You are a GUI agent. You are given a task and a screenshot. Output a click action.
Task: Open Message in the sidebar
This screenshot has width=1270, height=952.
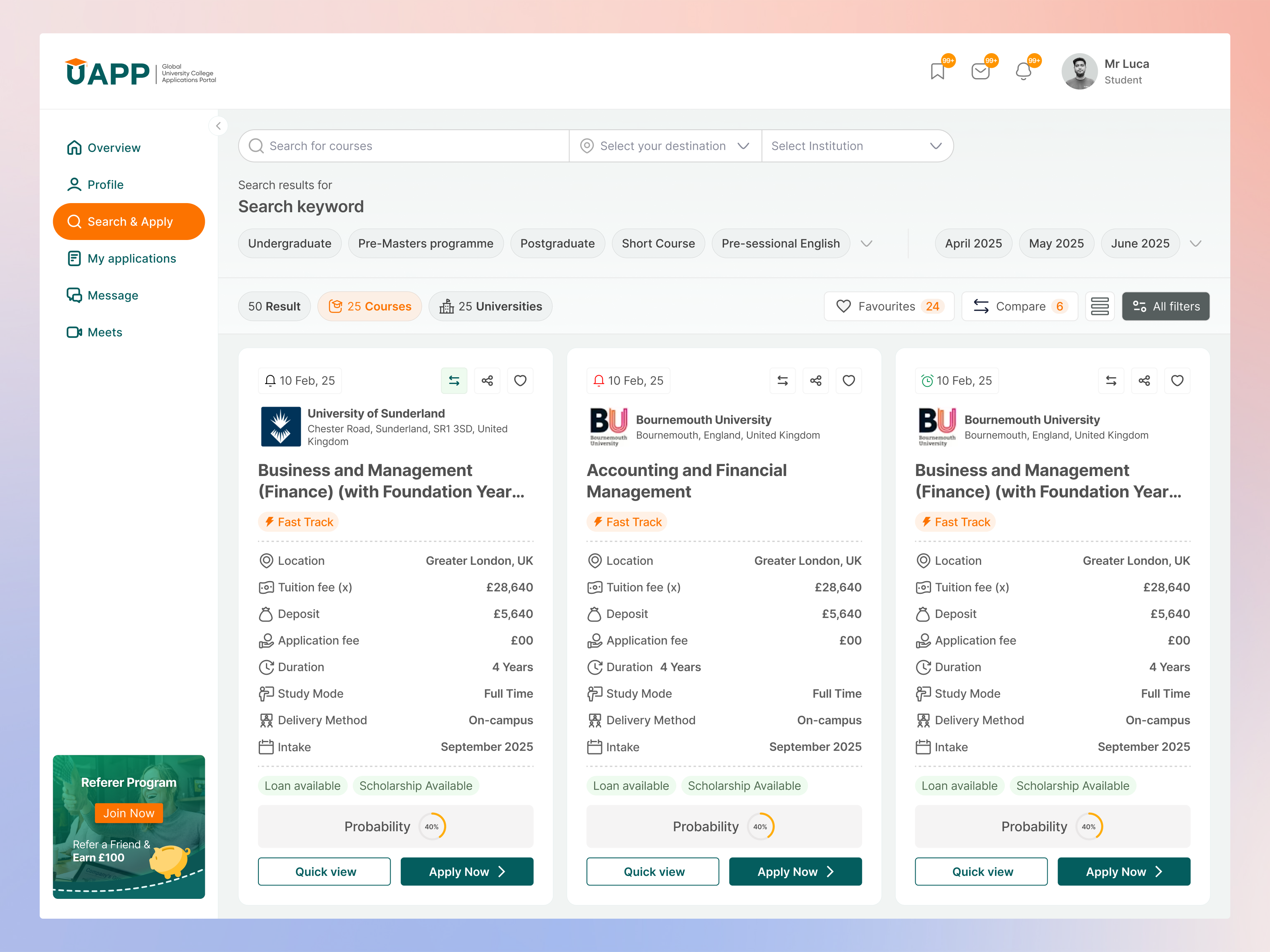[102, 295]
